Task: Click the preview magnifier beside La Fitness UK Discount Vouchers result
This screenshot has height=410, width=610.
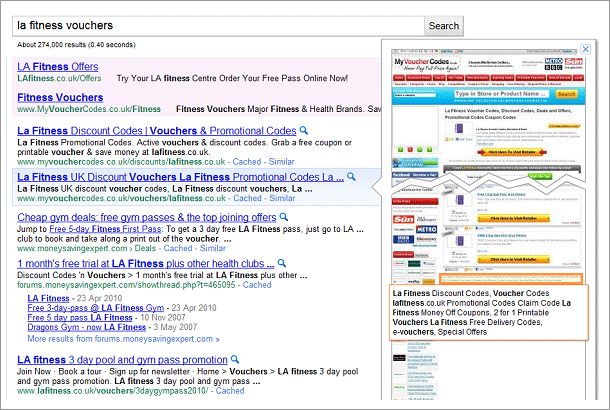Action: [x=351, y=177]
